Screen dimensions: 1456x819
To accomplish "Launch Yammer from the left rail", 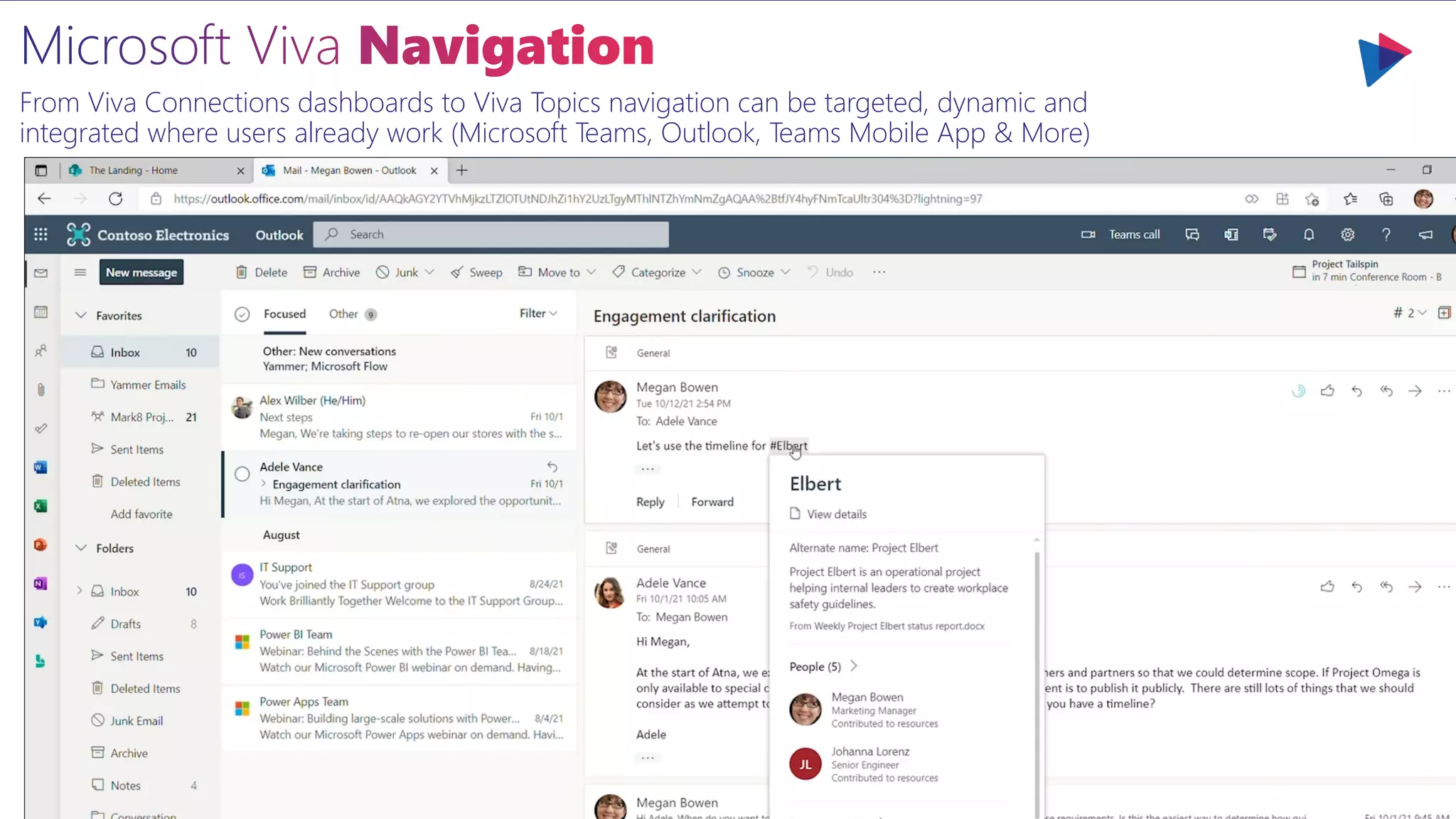I will click(41, 622).
